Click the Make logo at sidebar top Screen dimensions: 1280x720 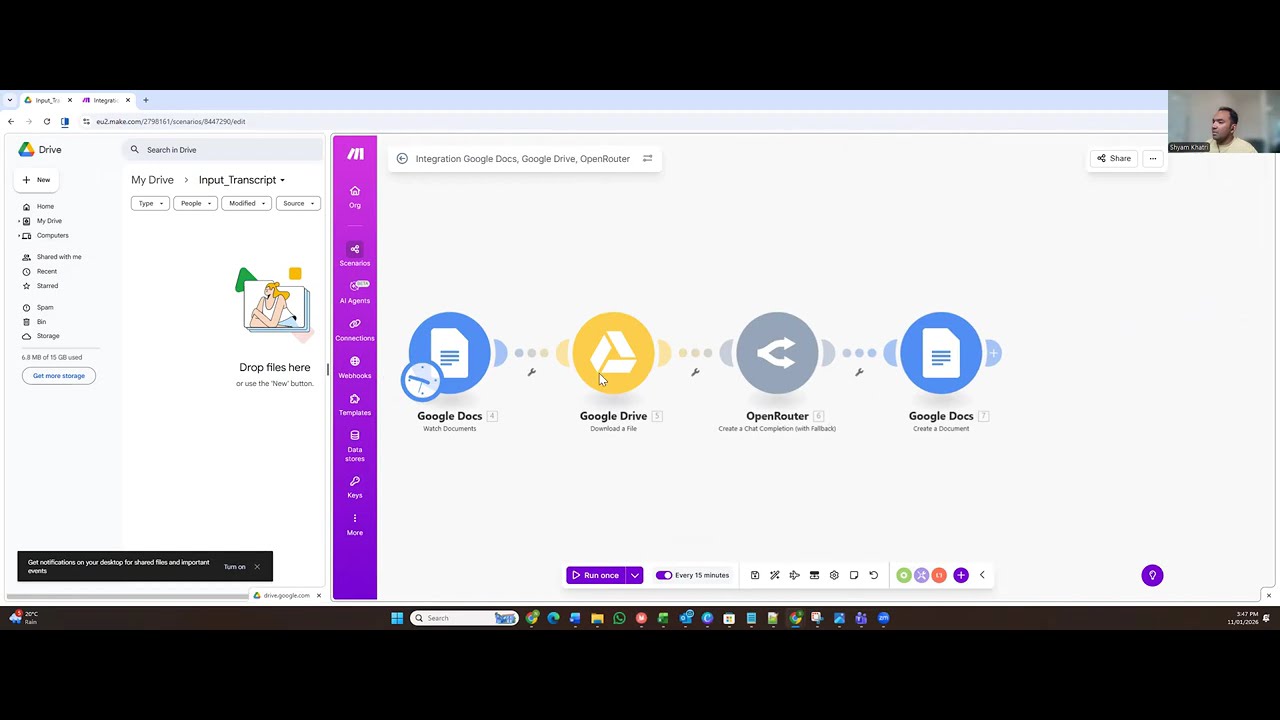click(x=356, y=154)
